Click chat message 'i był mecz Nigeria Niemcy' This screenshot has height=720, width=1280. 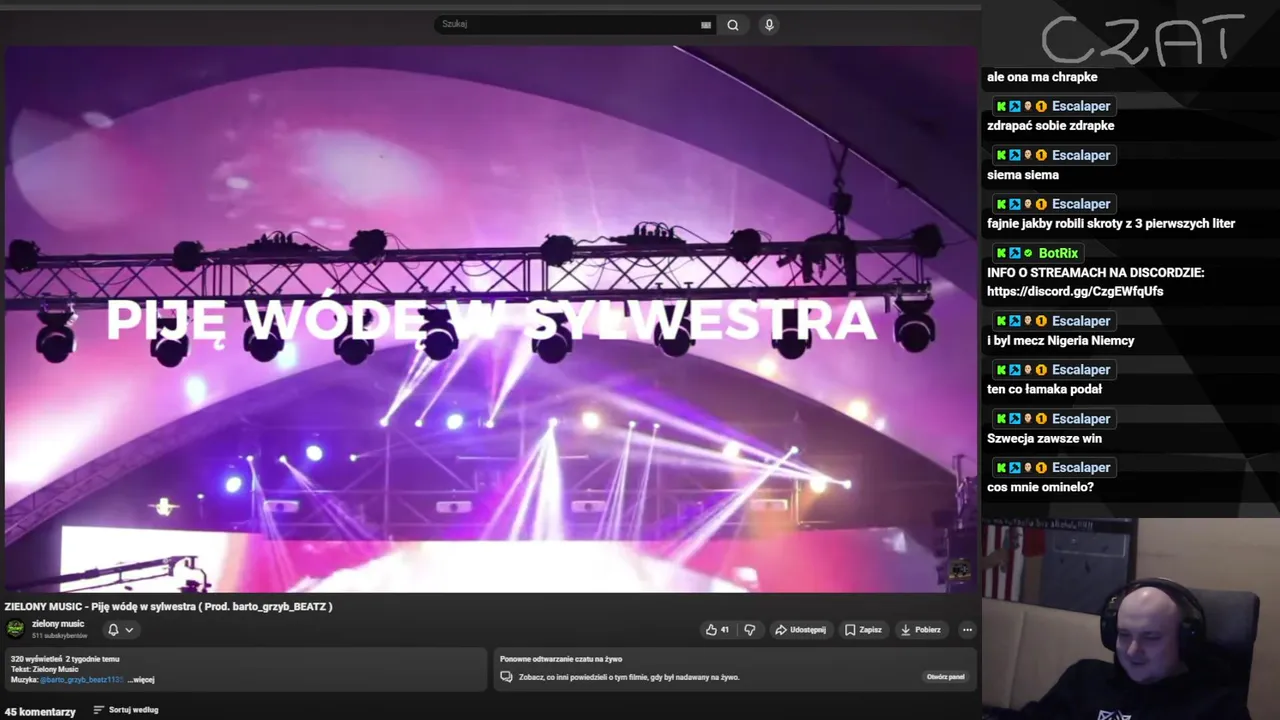pos(1060,341)
